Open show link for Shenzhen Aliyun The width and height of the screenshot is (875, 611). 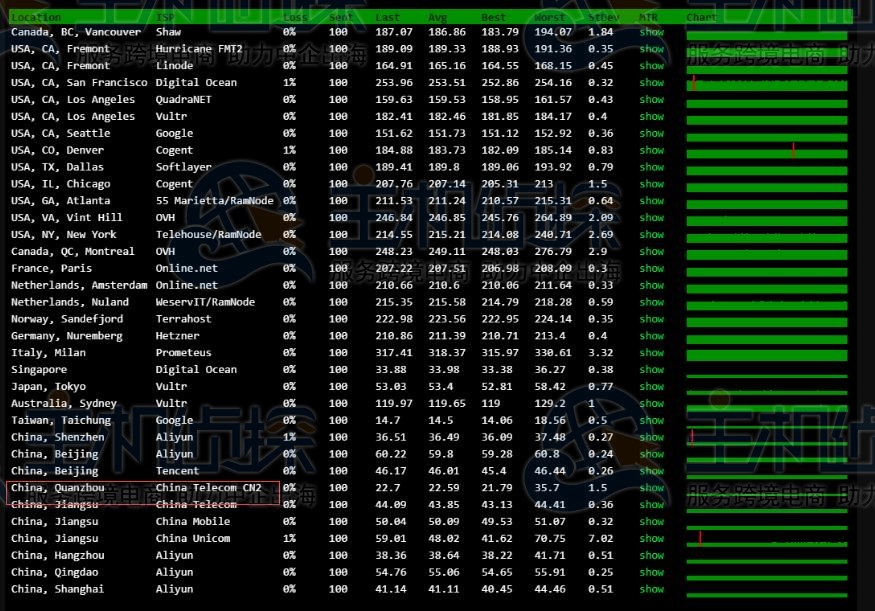(651, 437)
